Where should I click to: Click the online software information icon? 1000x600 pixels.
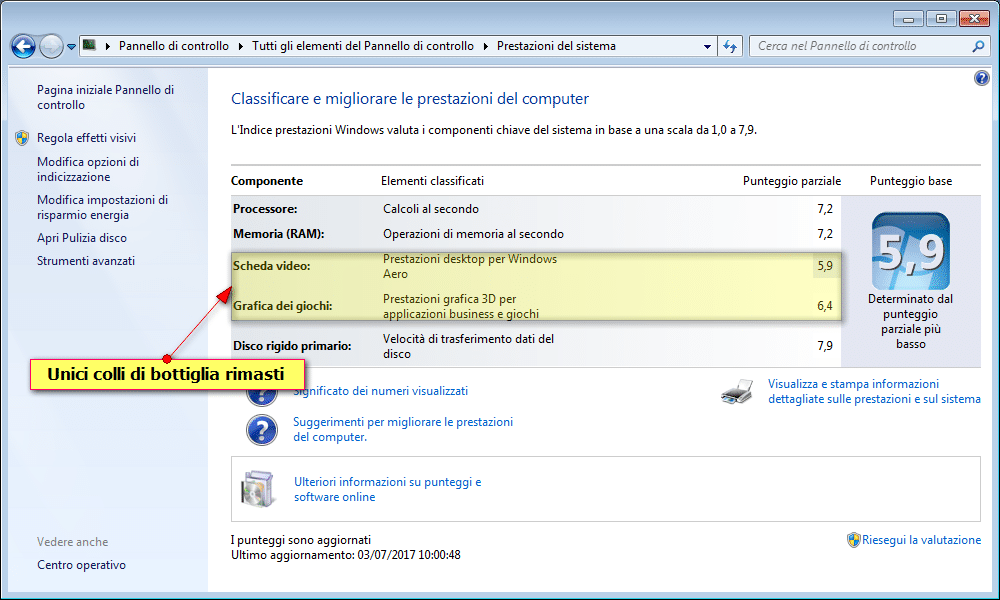pos(256,488)
